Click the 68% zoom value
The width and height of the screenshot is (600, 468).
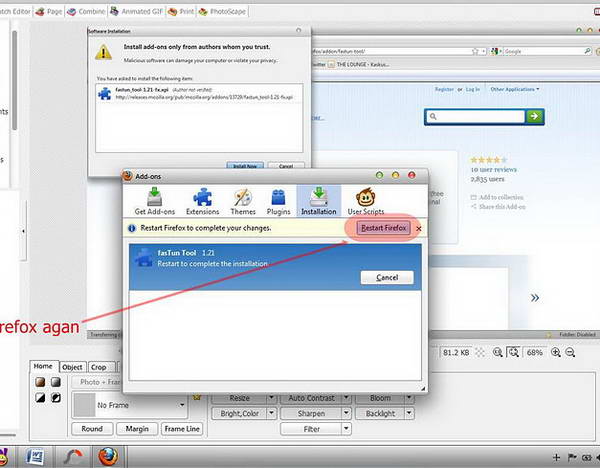coord(534,352)
